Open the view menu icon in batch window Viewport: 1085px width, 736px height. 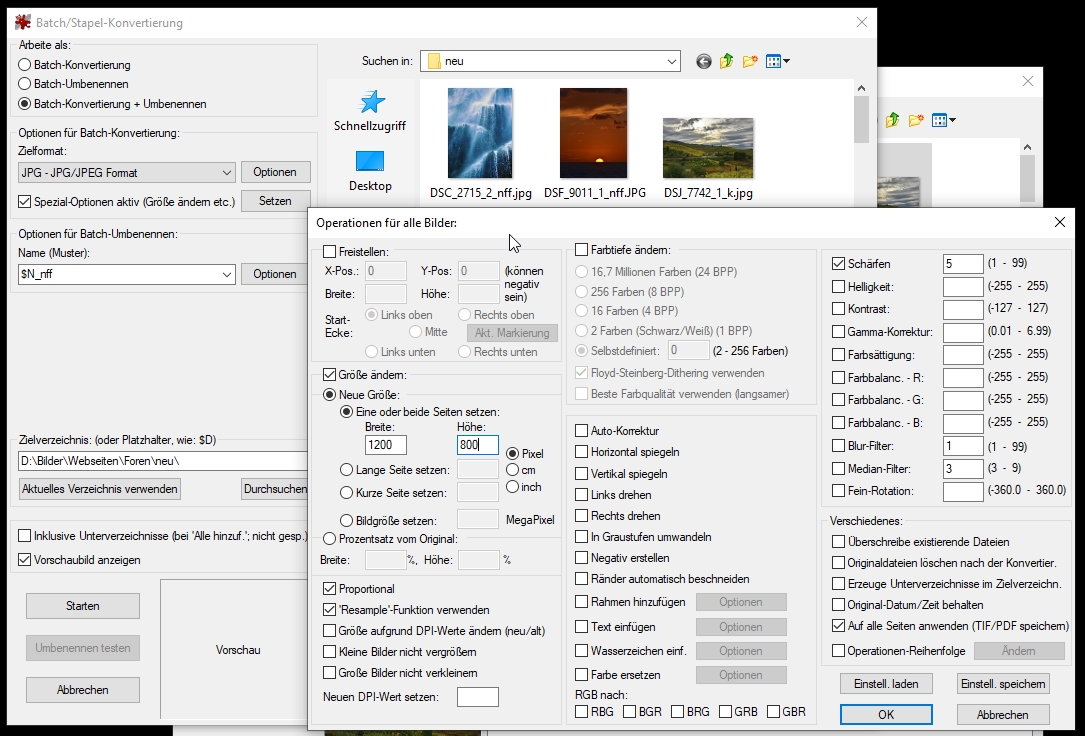pyautogui.click(x=778, y=62)
